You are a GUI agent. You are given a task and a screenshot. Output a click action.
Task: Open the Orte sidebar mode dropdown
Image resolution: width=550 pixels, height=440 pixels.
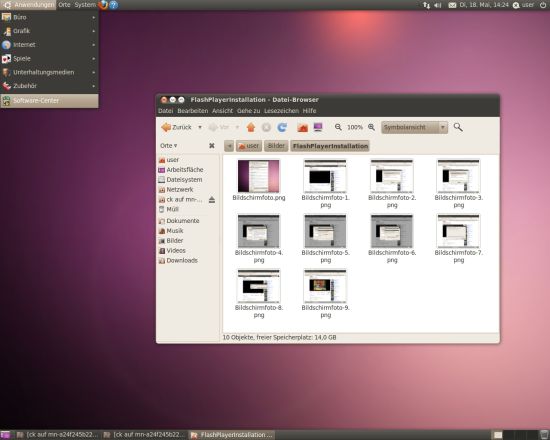pyautogui.click(x=169, y=146)
